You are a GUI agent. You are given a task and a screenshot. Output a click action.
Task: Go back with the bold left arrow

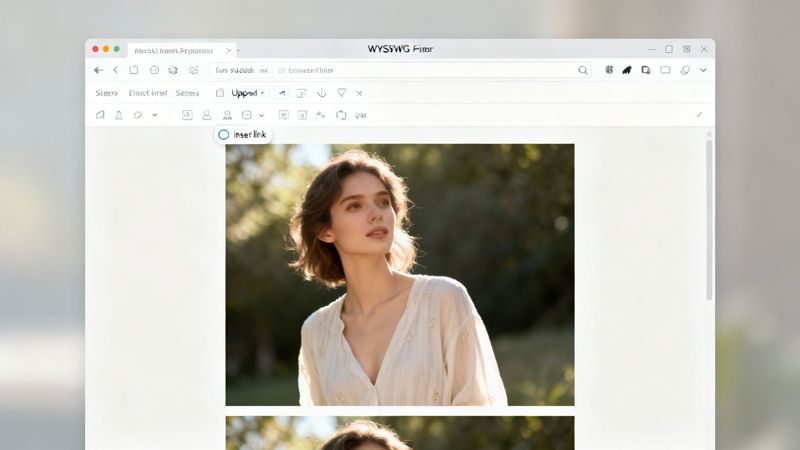[x=98, y=70]
